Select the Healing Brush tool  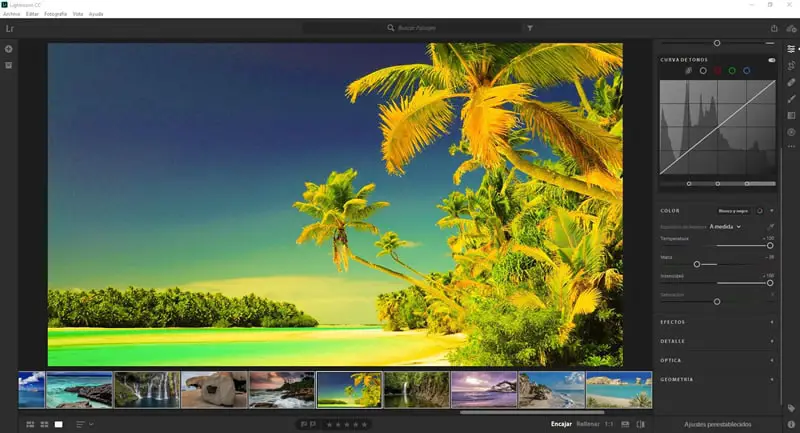791,83
